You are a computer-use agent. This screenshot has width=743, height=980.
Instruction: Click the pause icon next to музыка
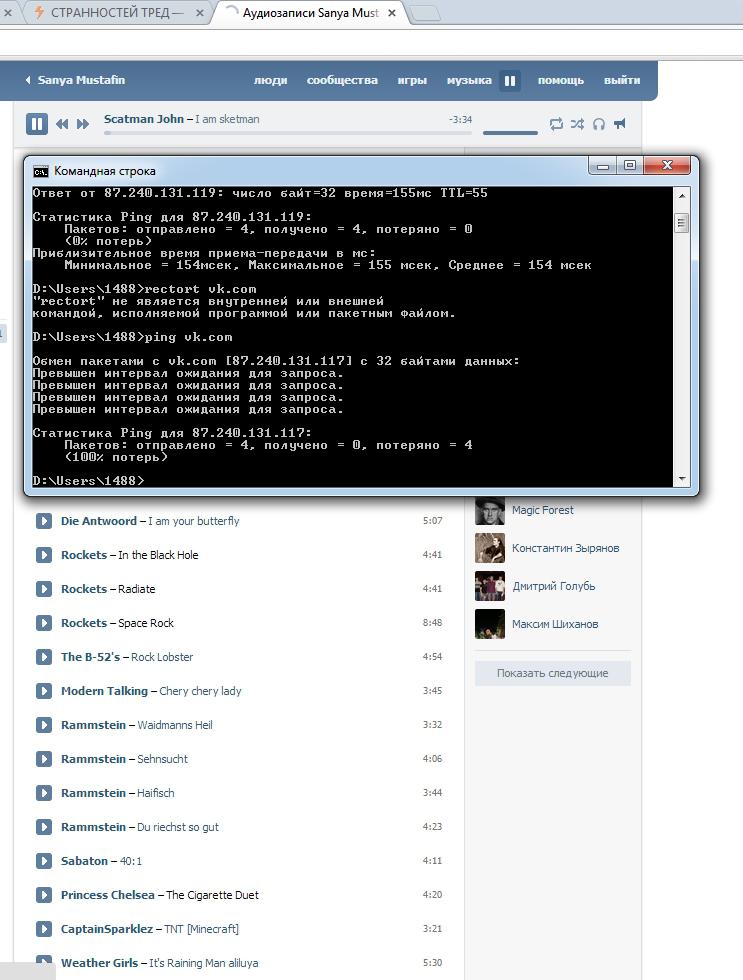(510, 81)
